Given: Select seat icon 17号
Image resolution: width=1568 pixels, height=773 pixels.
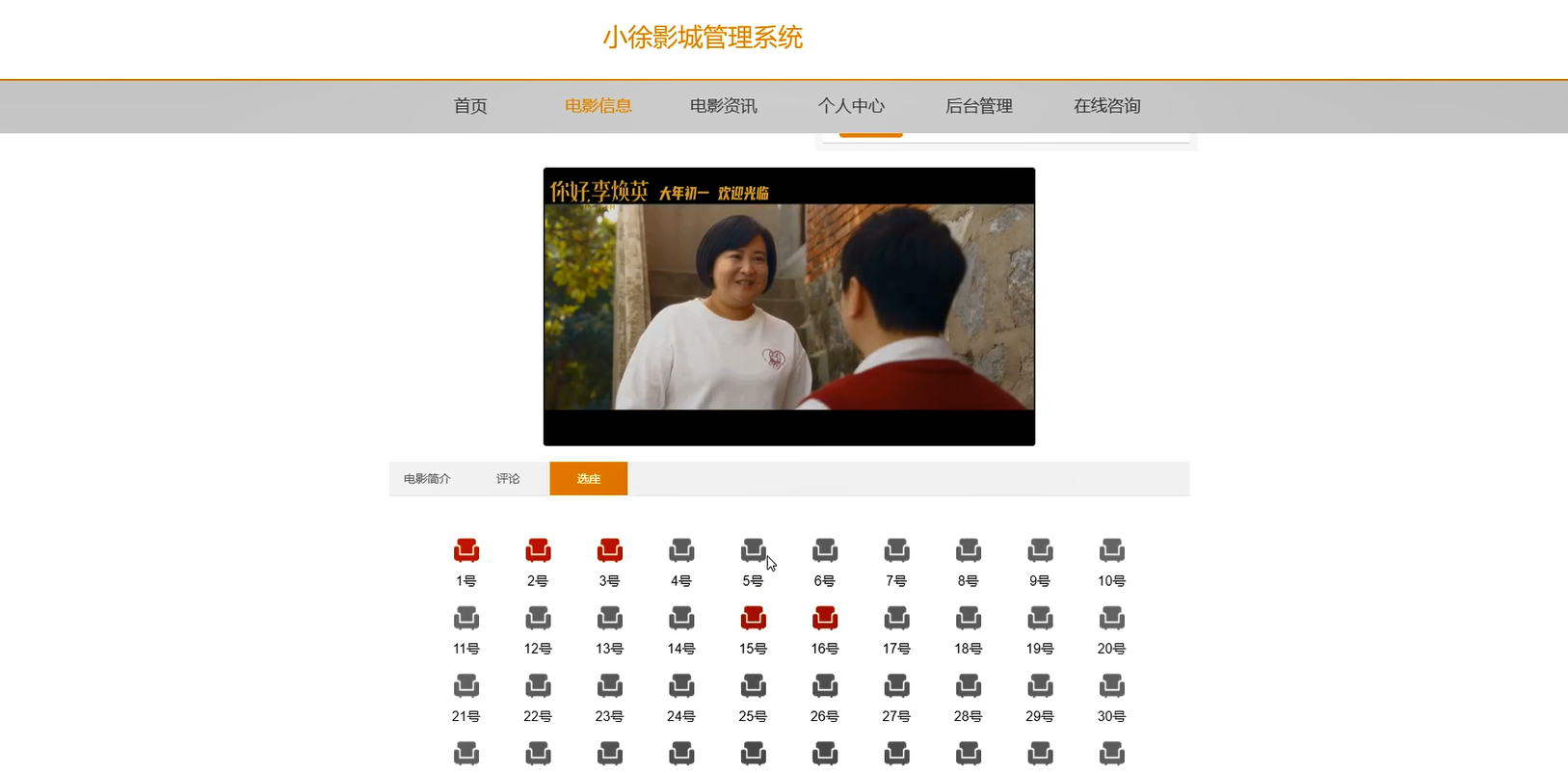Looking at the screenshot, I should pos(896,618).
